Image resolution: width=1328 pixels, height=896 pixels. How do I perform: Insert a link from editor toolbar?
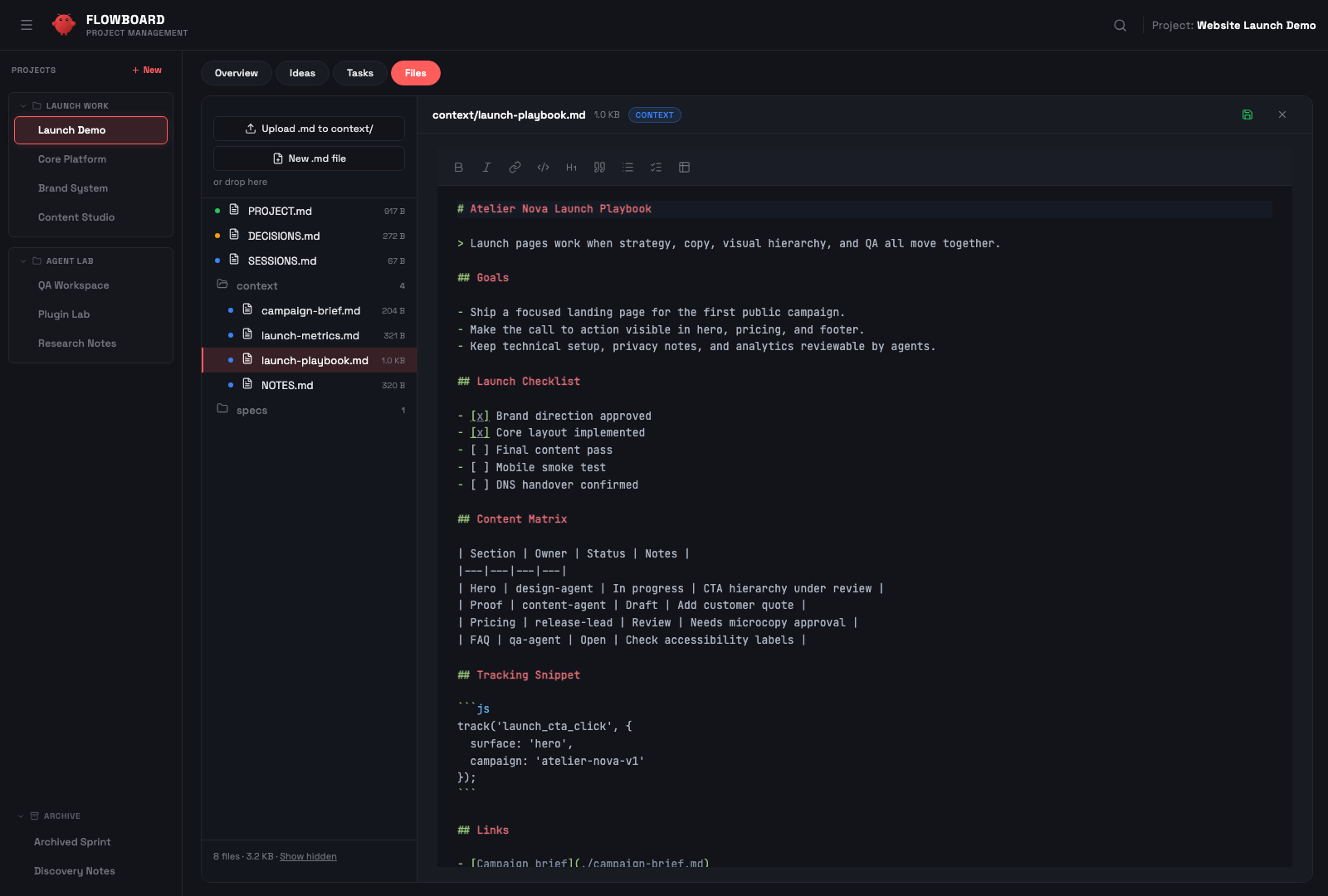(515, 167)
